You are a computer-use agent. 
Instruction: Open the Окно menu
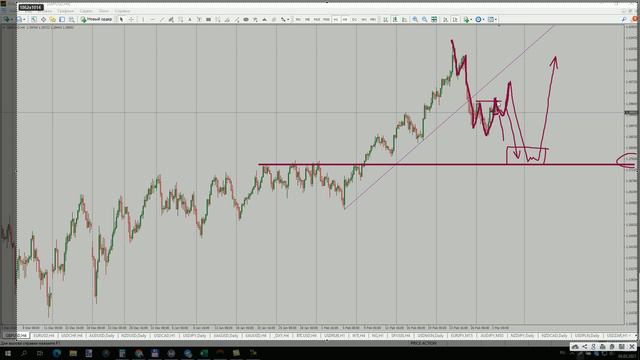(x=104, y=11)
